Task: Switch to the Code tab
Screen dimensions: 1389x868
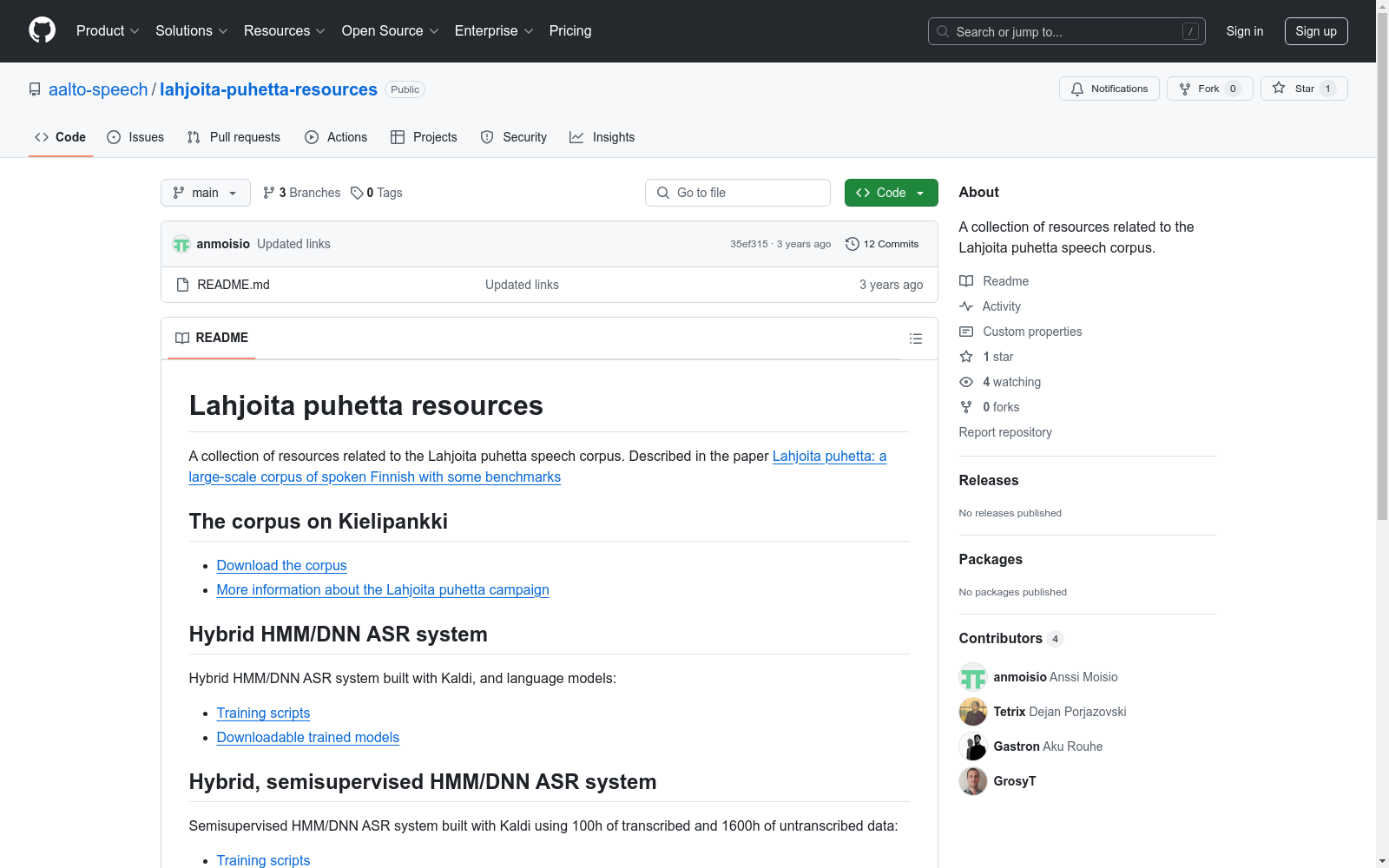Action: (61, 137)
